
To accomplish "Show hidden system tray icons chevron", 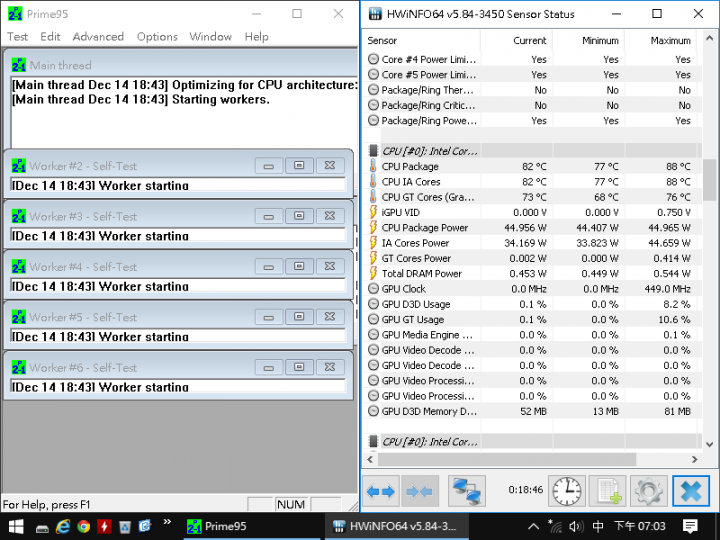I will (533, 526).
